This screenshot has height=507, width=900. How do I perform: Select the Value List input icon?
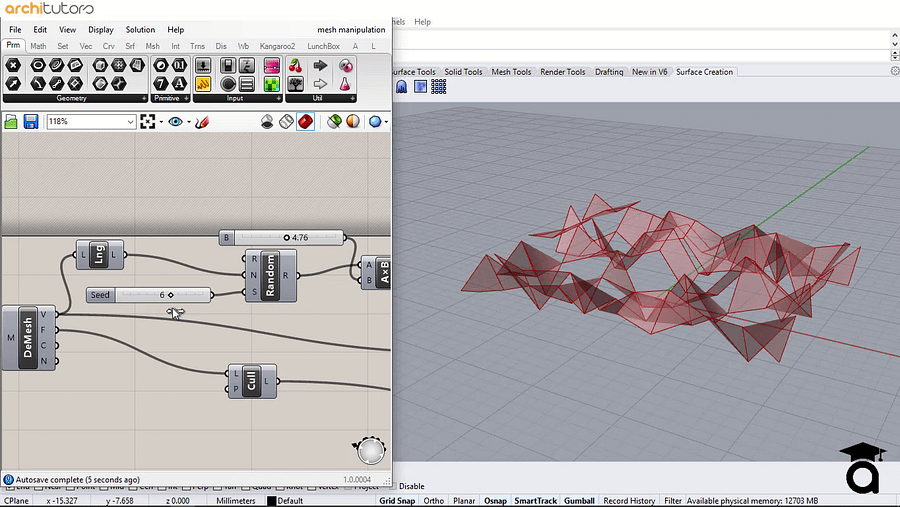click(x=247, y=84)
